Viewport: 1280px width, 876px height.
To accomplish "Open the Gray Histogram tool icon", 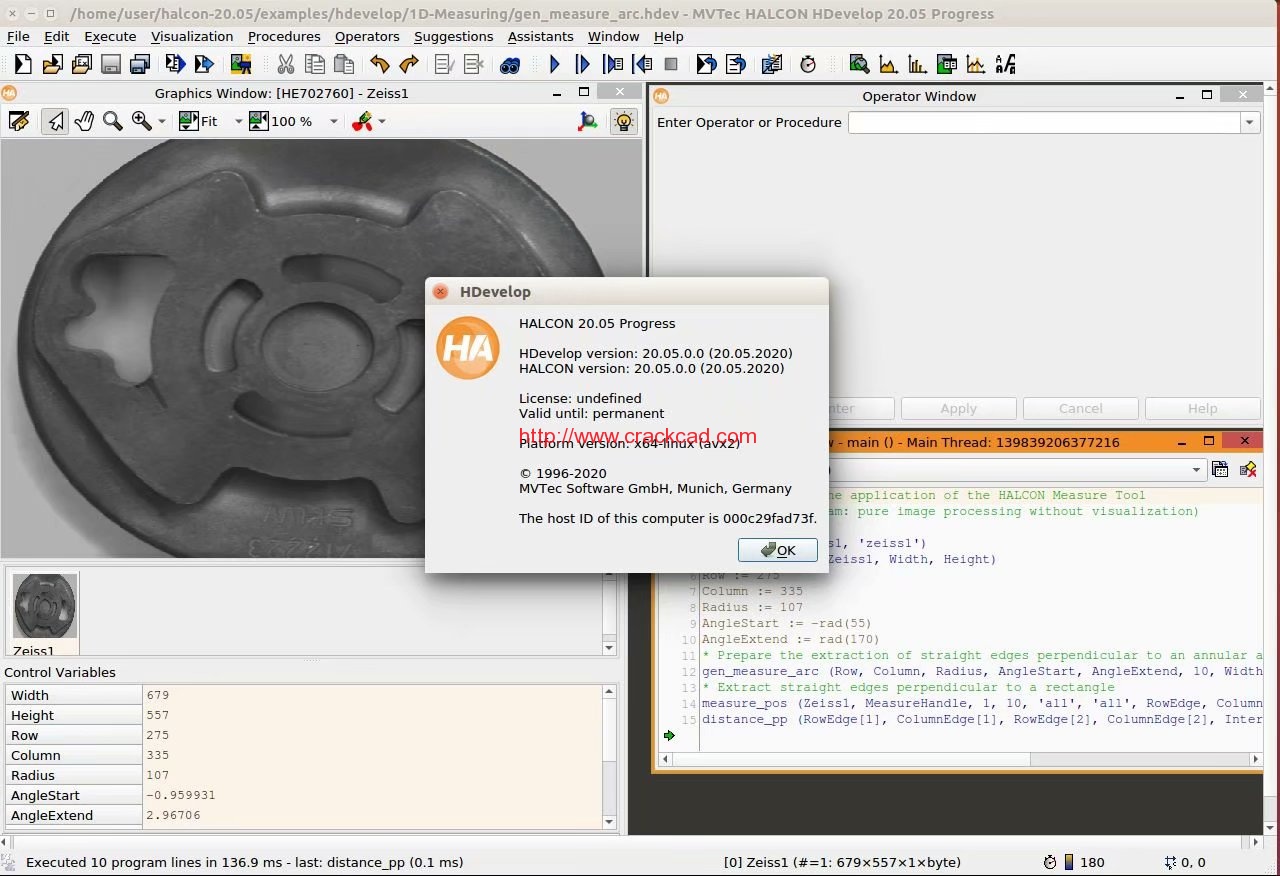I will [888, 64].
